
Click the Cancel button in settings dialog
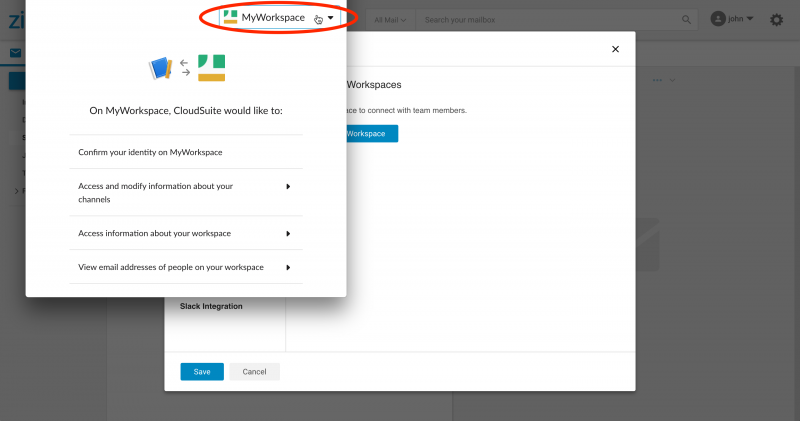(254, 372)
